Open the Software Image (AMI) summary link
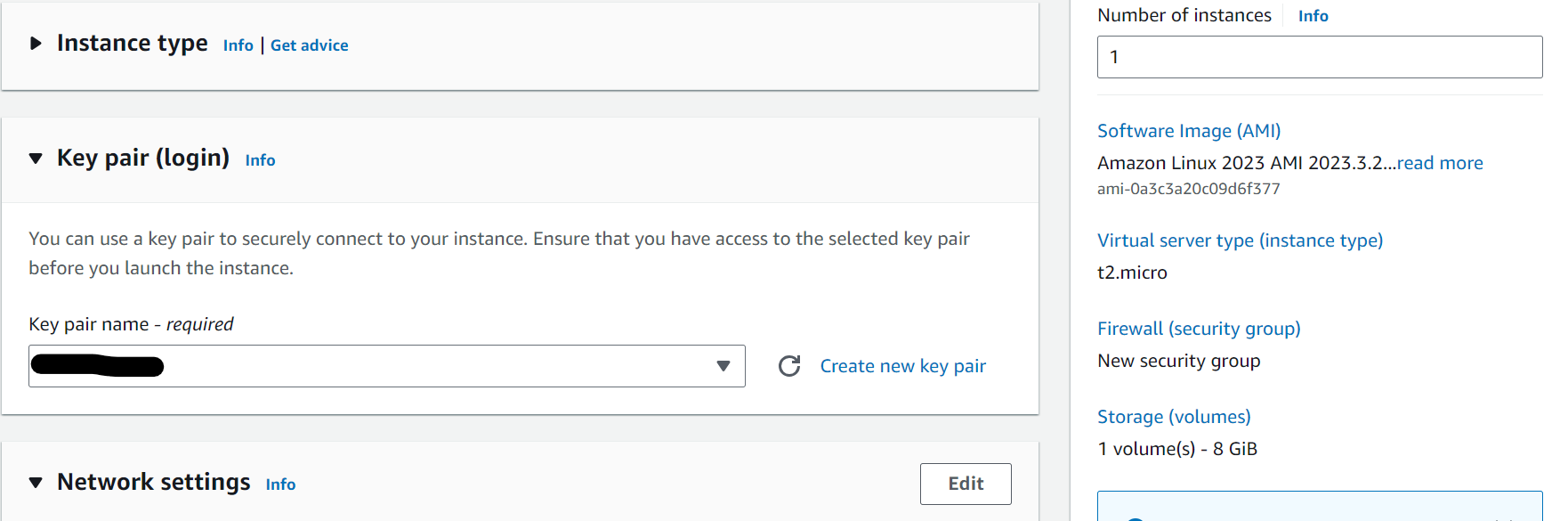The width and height of the screenshot is (1568, 521). (1189, 131)
